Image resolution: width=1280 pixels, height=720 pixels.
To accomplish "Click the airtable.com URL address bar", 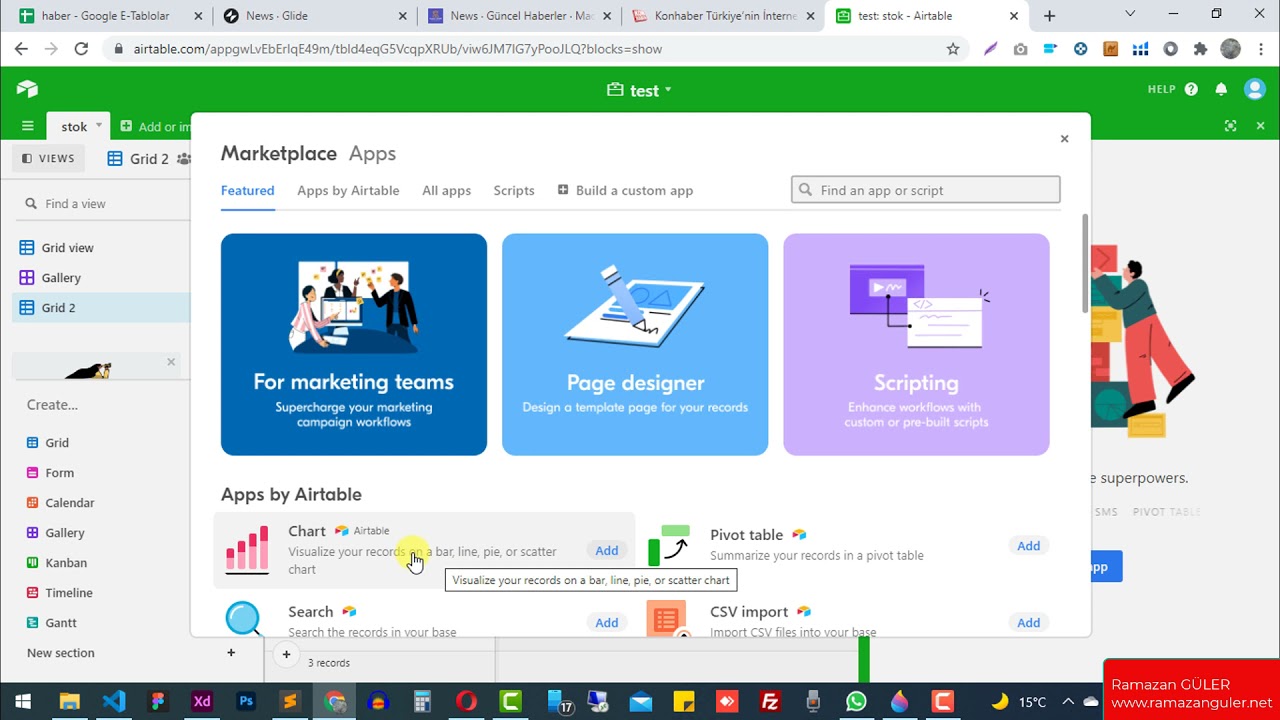I will pyautogui.click(x=530, y=48).
